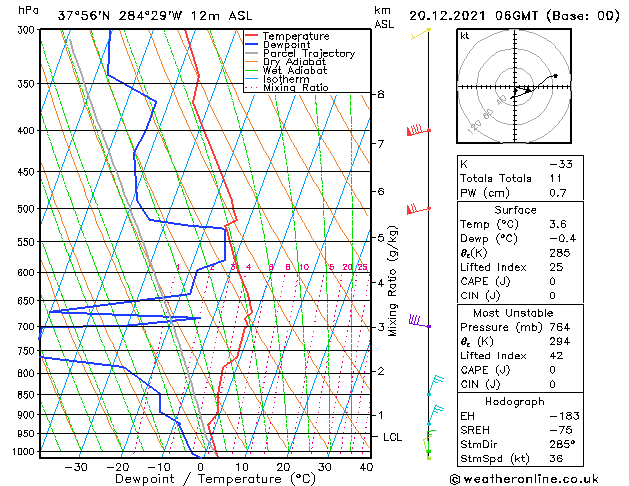Click the red wind barb at 500 hPa
Image resolution: width=629 pixels, height=486 pixels.
[x=419, y=209]
